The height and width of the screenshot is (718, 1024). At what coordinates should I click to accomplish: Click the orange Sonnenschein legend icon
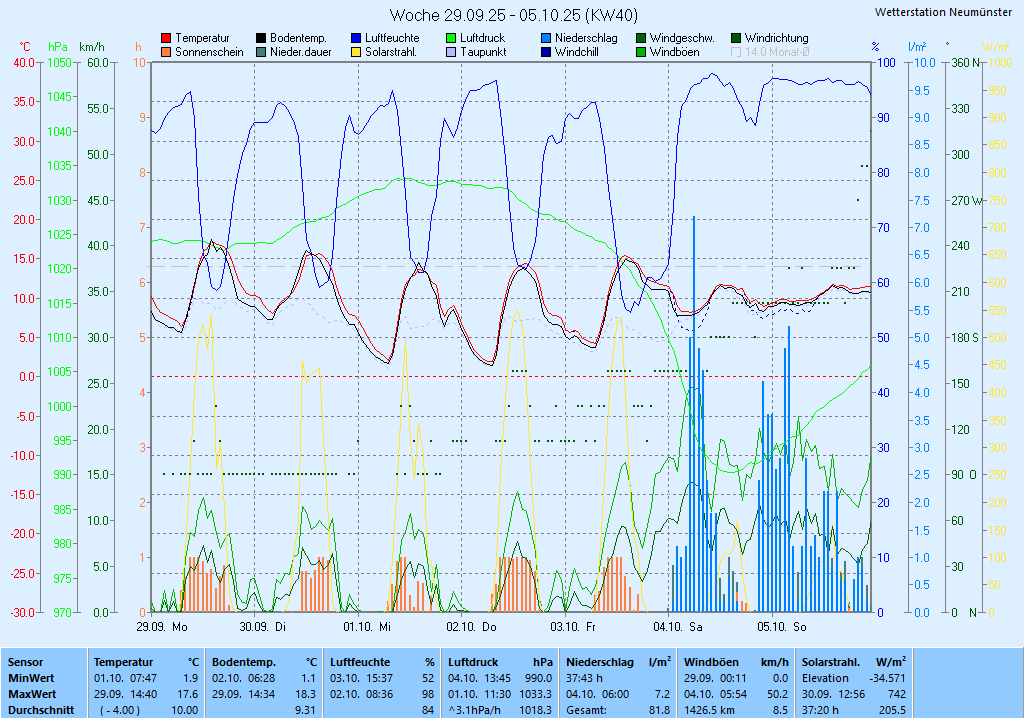[x=166, y=52]
